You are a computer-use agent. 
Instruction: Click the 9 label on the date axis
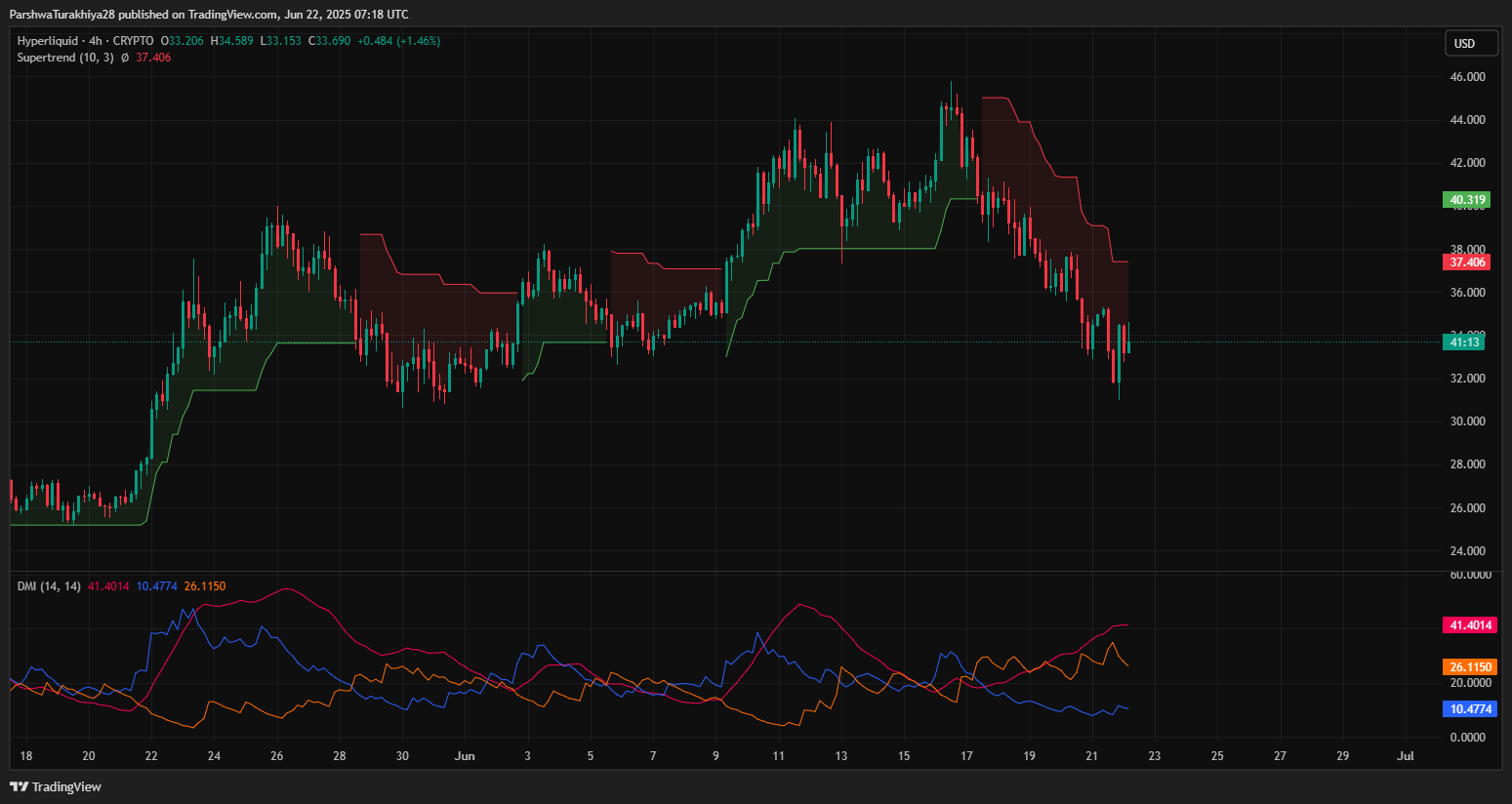715,756
